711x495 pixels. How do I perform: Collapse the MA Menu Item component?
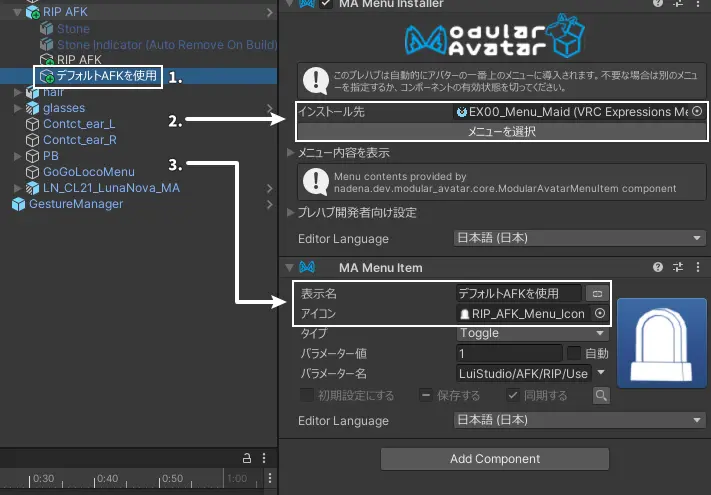289,268
